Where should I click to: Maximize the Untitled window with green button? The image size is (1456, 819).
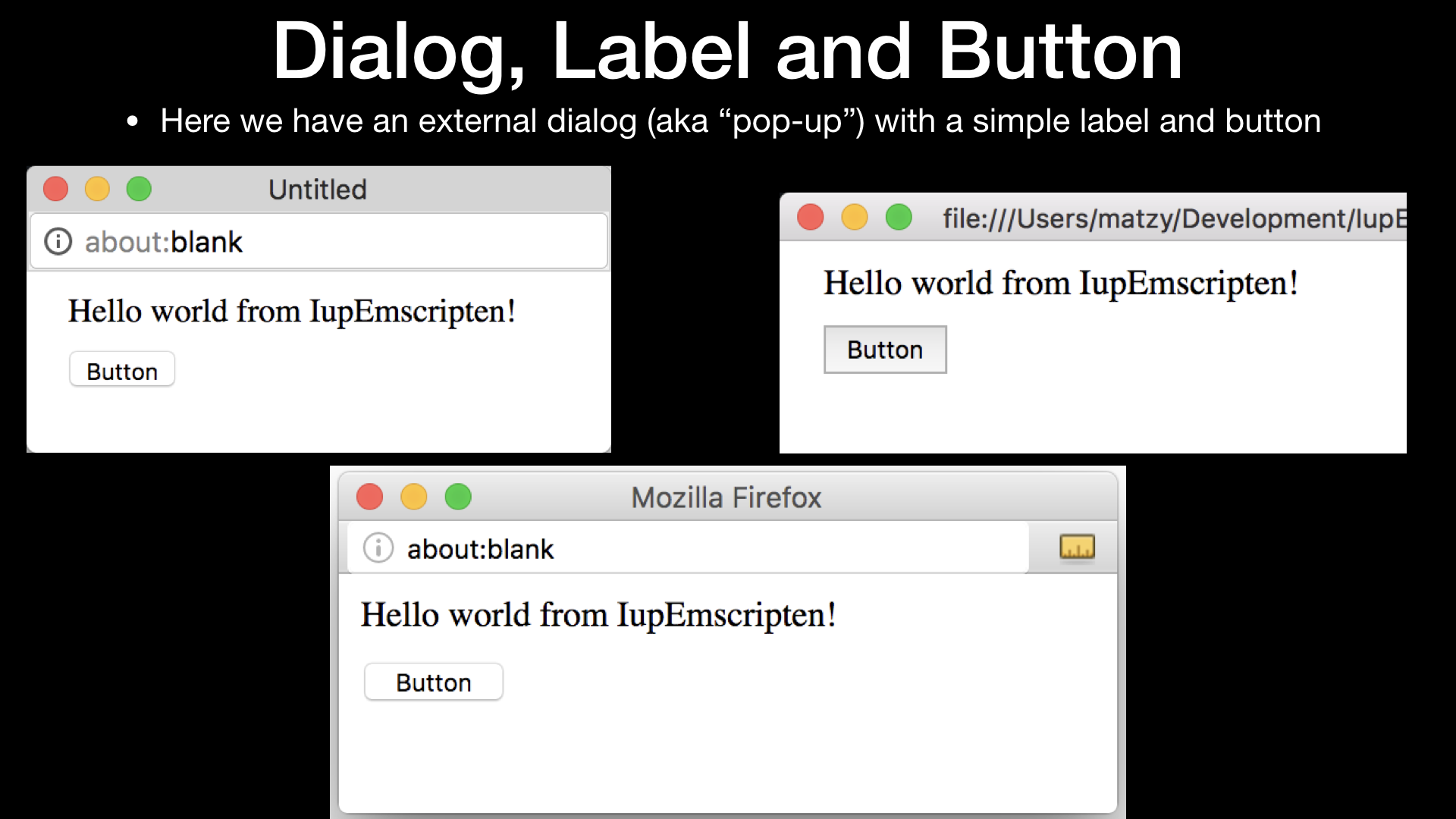tap(139, 189)
